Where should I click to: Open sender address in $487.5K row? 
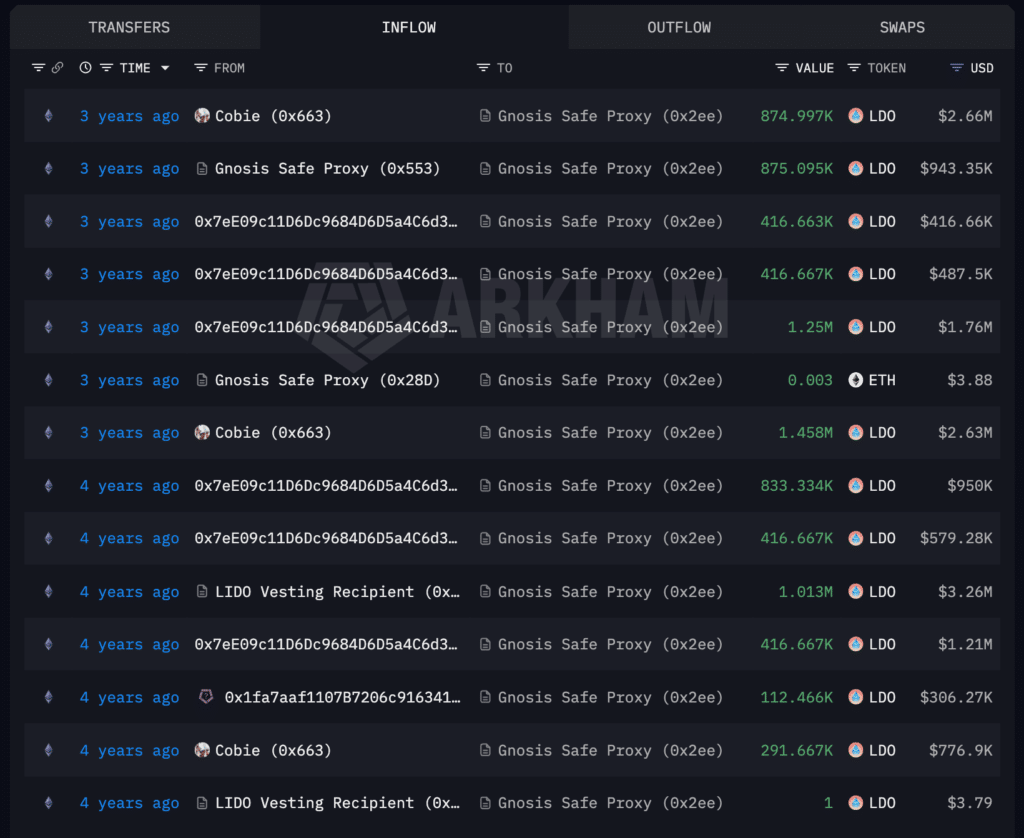(326, 274)
